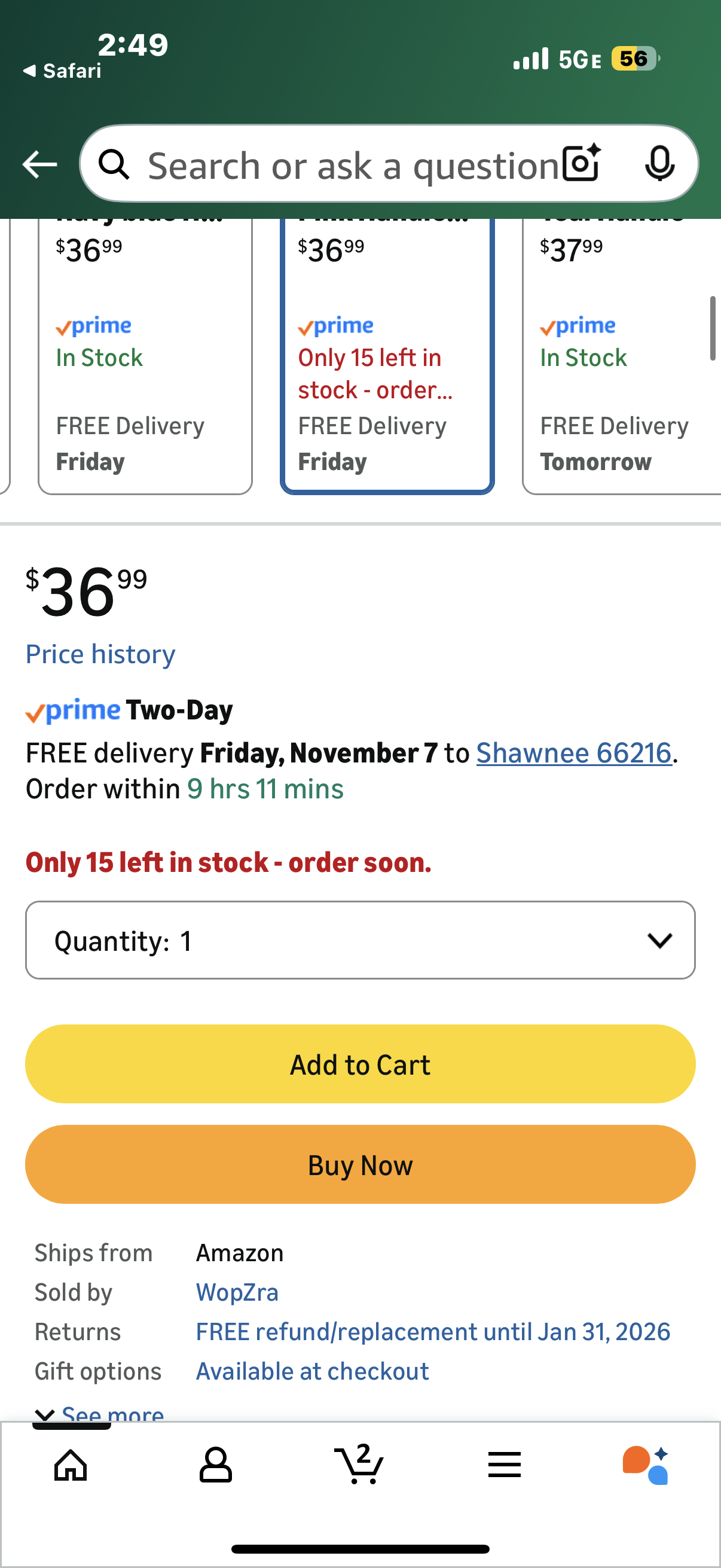Launch the Rufus AI assistant icon
Viewport: 721px width, 1568px height.
pos(646,1464)
